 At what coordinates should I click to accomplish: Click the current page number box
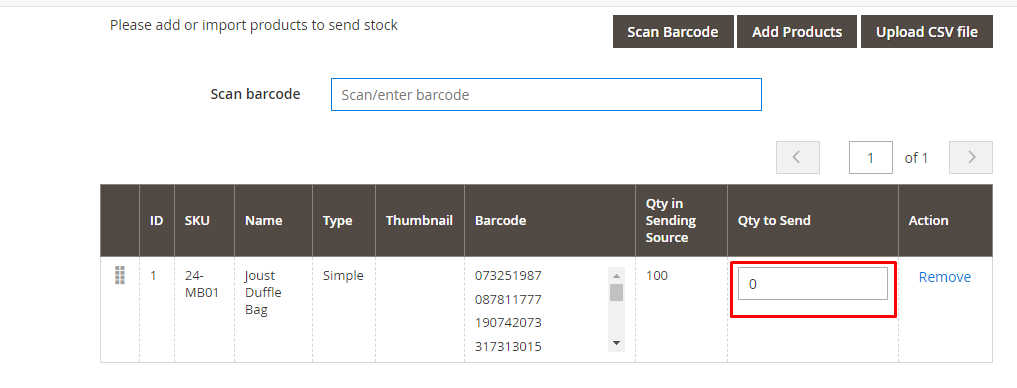click(x=871, y=158)
